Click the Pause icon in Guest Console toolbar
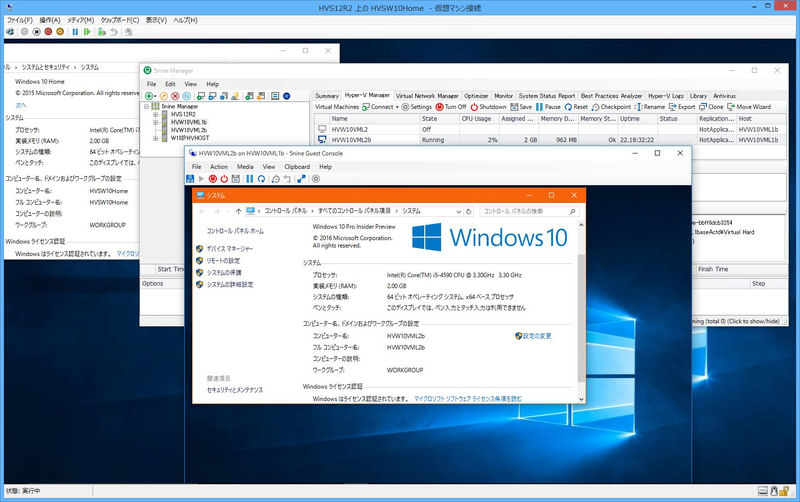The height and width of the screenshot is (502, 800). point(249,178)
